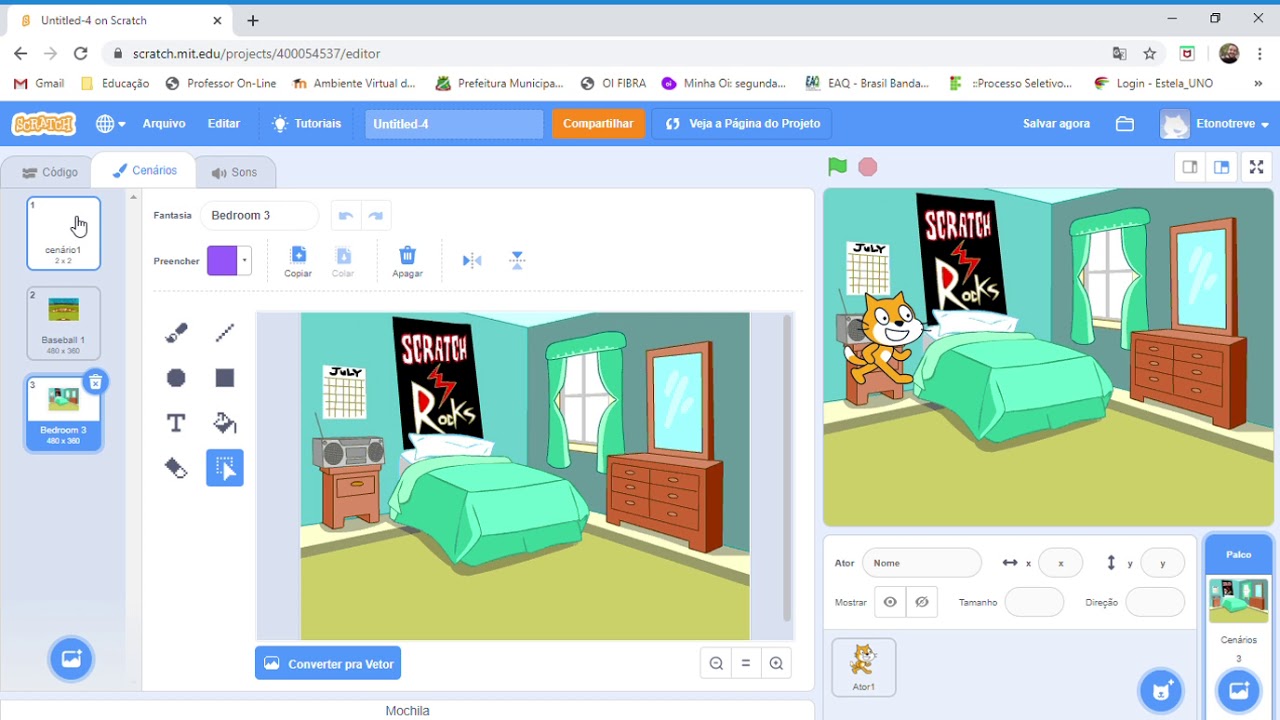Screen dimensions: 1280x720
Task: Select Baseball 1 backdrop thumbnail
Action: [x=63, y=323]
